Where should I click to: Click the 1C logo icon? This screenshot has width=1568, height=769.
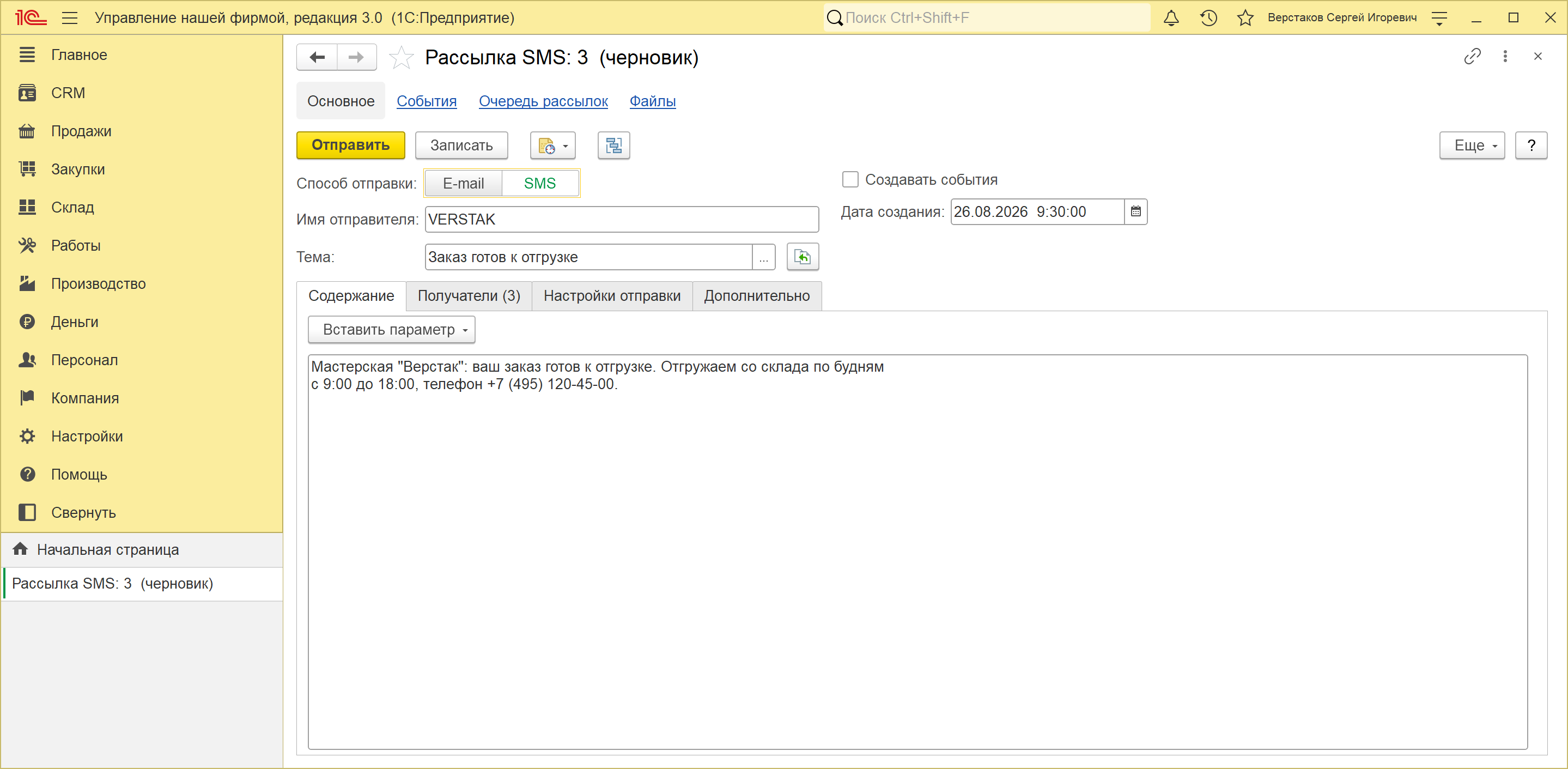tap(31, 17)
